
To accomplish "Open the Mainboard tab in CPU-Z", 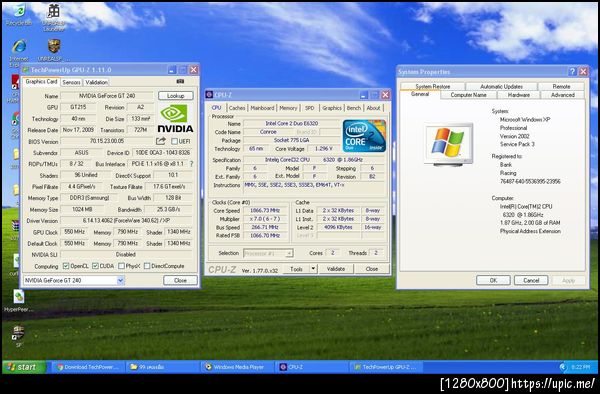I will 262,108.
